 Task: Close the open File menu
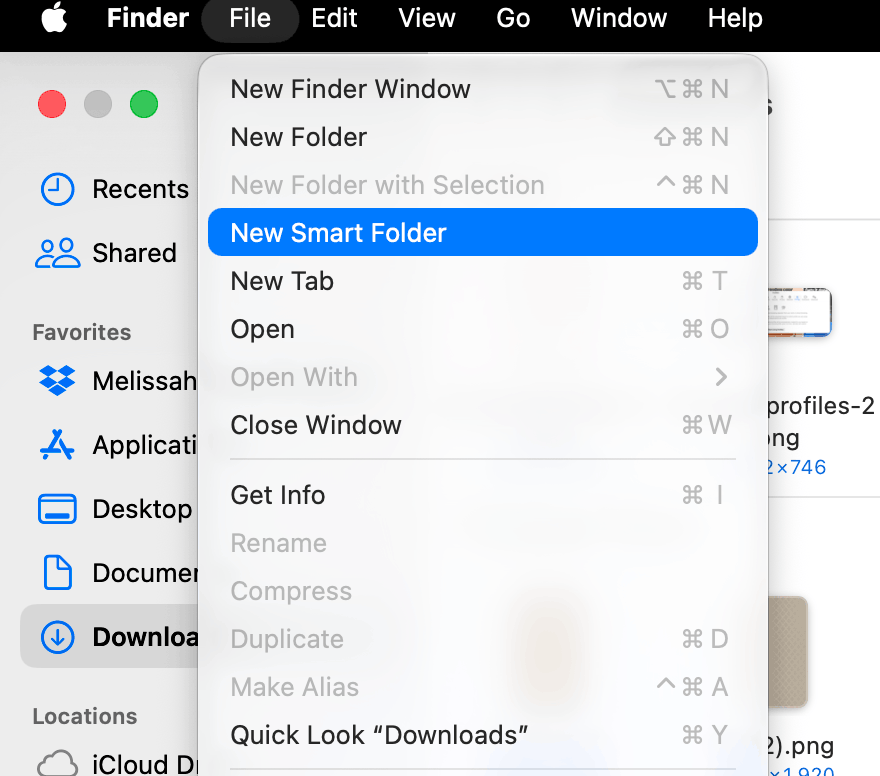click(250, 19)
